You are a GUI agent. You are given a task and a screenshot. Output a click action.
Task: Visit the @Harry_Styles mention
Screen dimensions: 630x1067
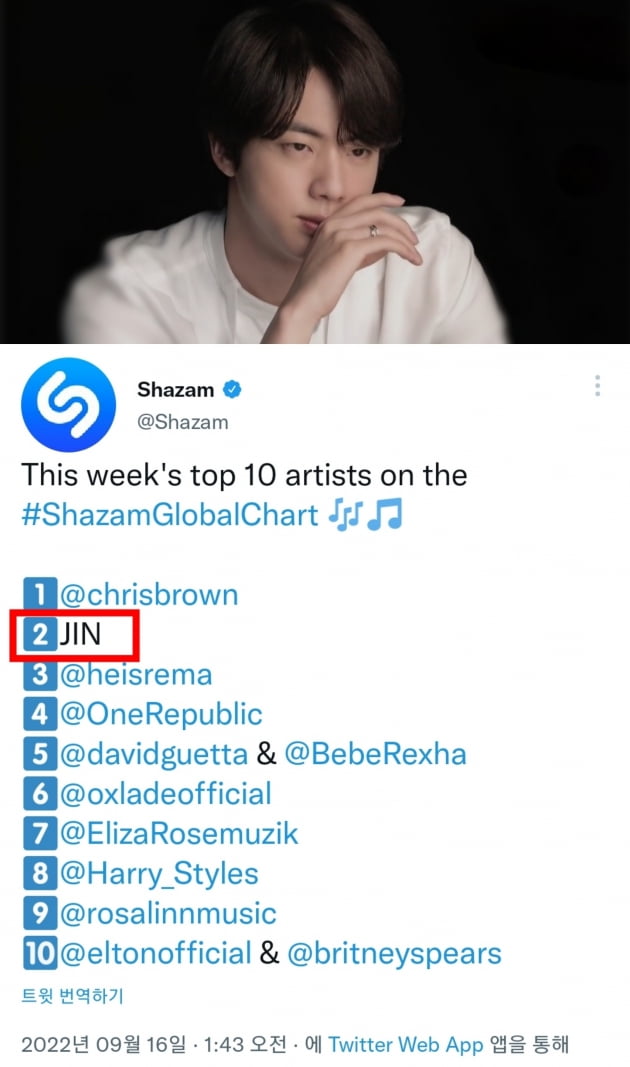tap(159, 874)
